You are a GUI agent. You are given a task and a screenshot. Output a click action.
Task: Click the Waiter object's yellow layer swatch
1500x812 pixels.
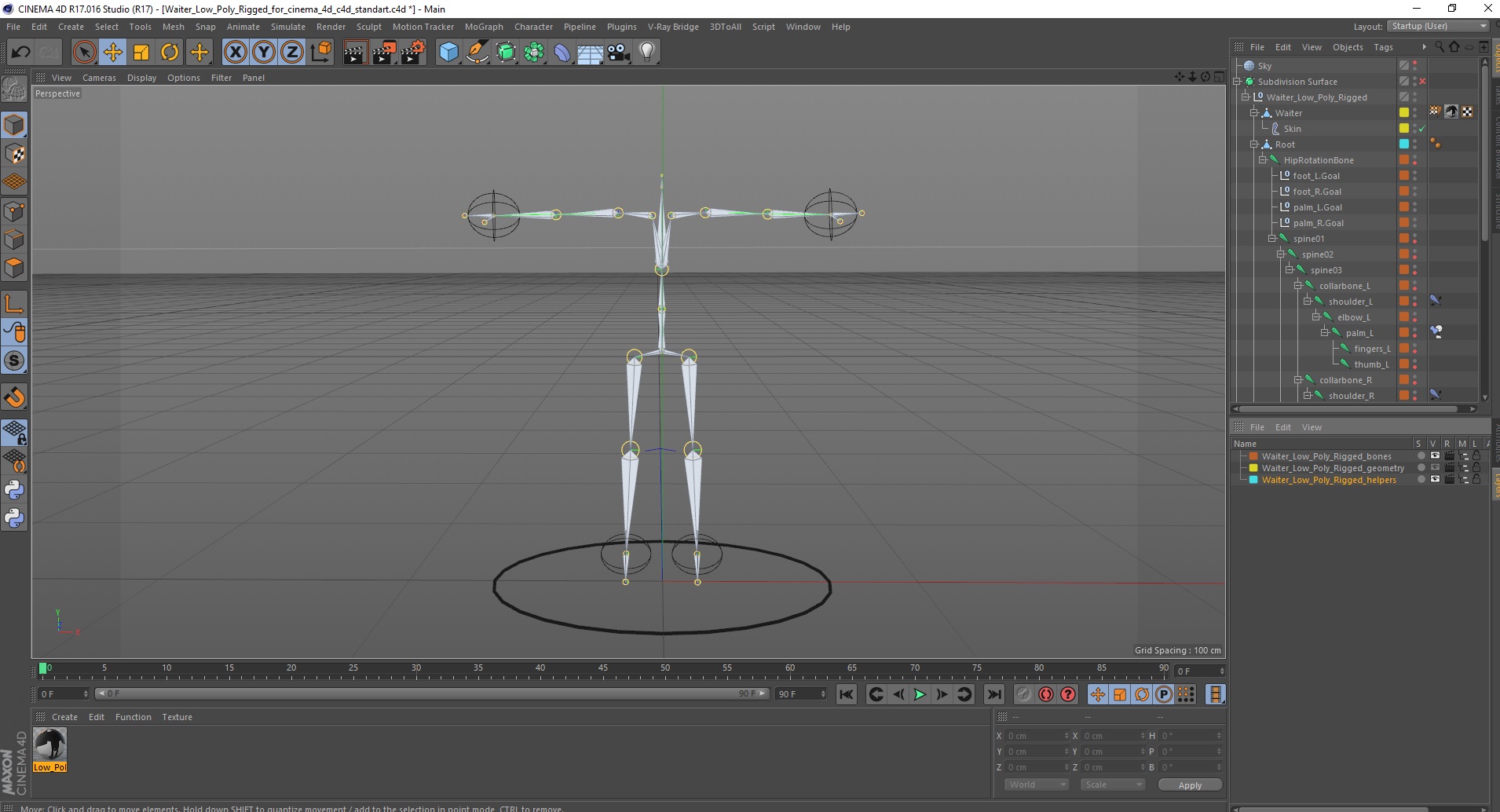pos(1404,113)
